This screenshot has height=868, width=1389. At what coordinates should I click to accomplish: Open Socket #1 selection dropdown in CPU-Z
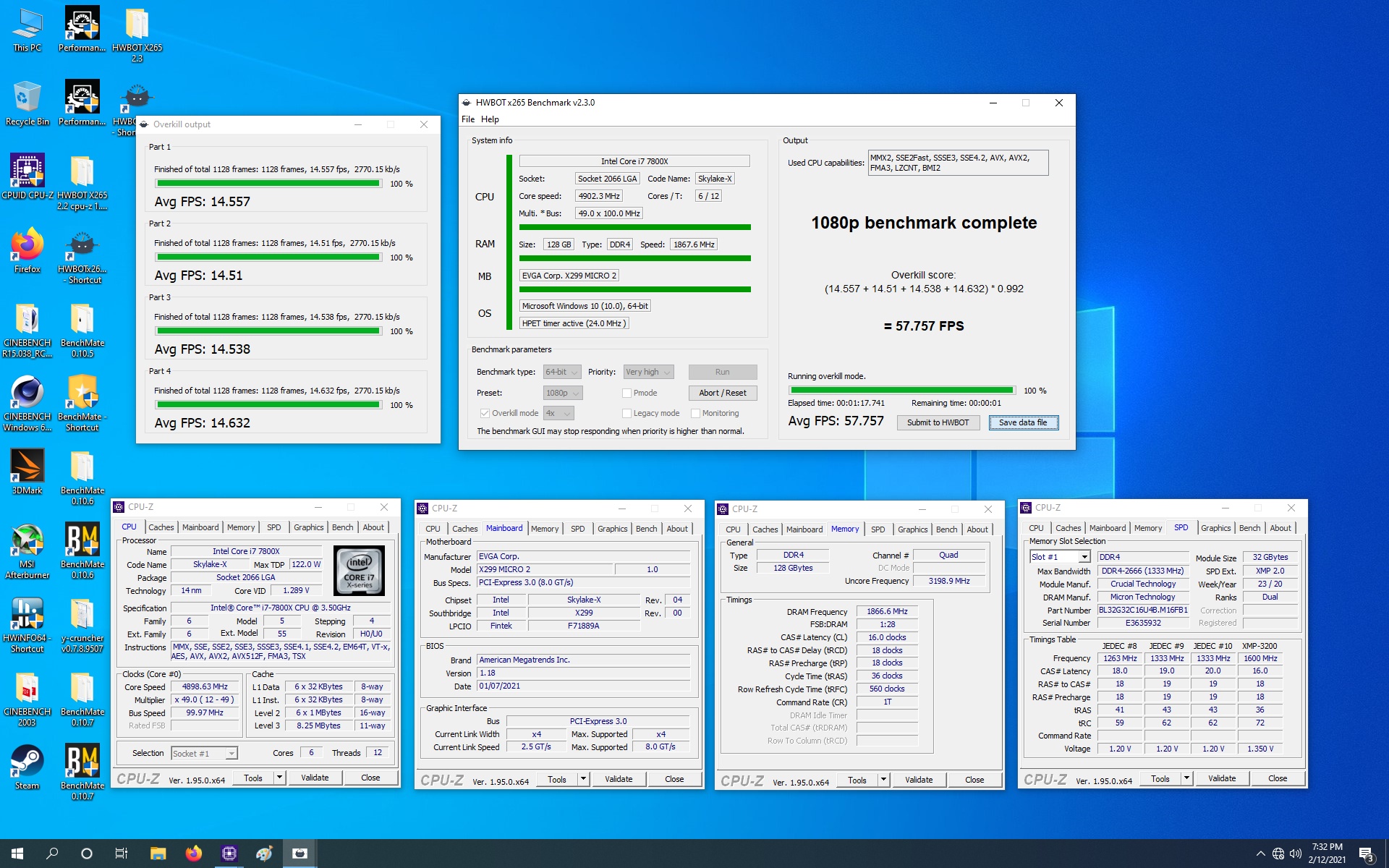pyautogui.click(x=204, y=753)
